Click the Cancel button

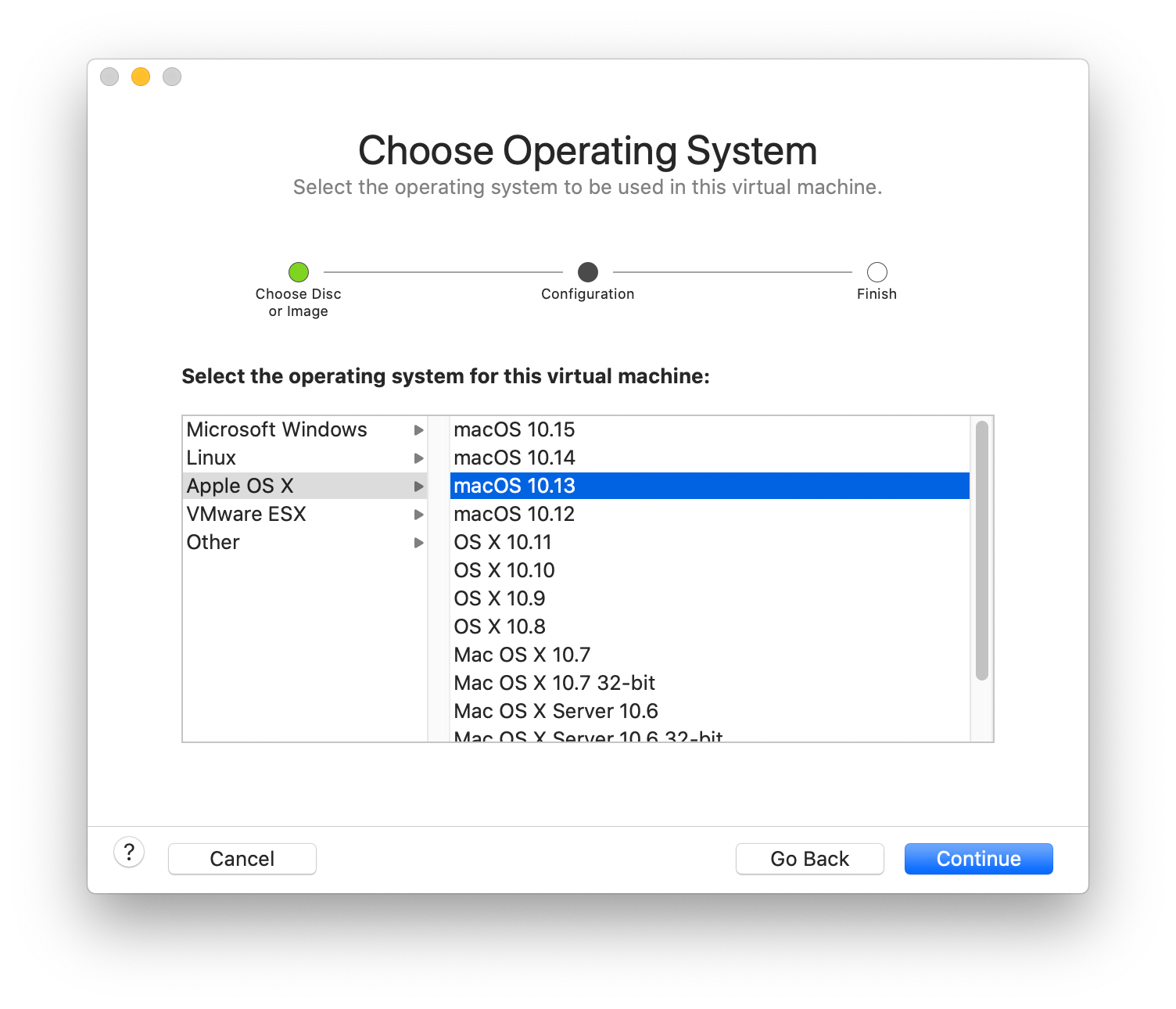point(242,858)
